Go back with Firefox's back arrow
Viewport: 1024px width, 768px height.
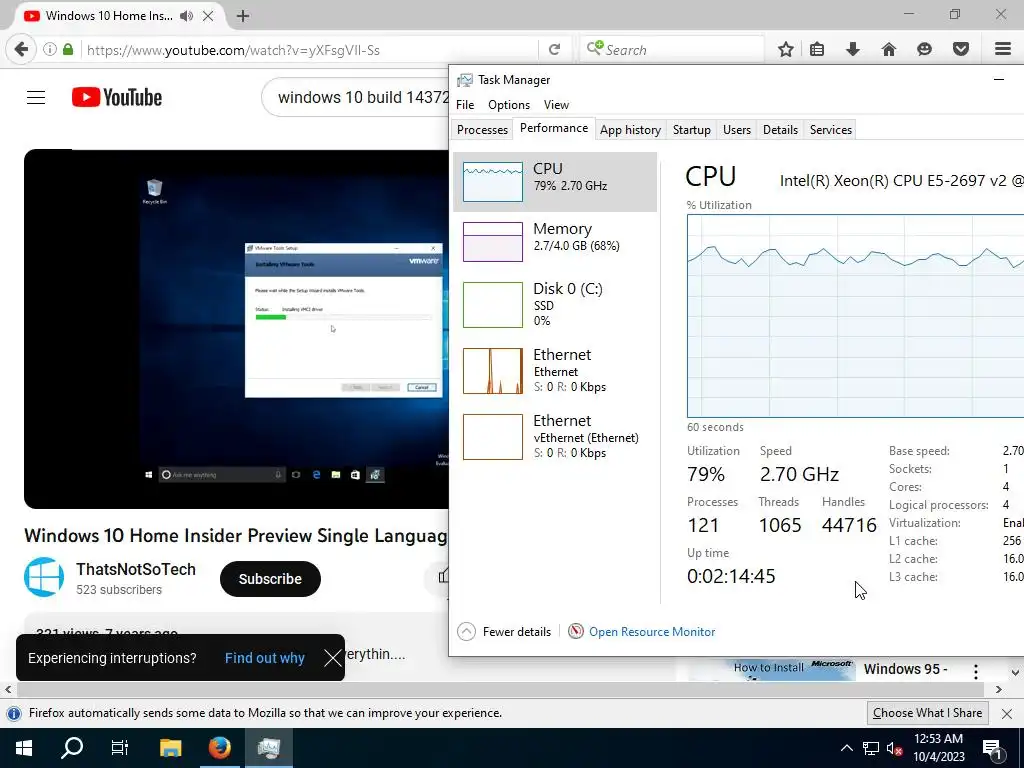pos(21,50)
